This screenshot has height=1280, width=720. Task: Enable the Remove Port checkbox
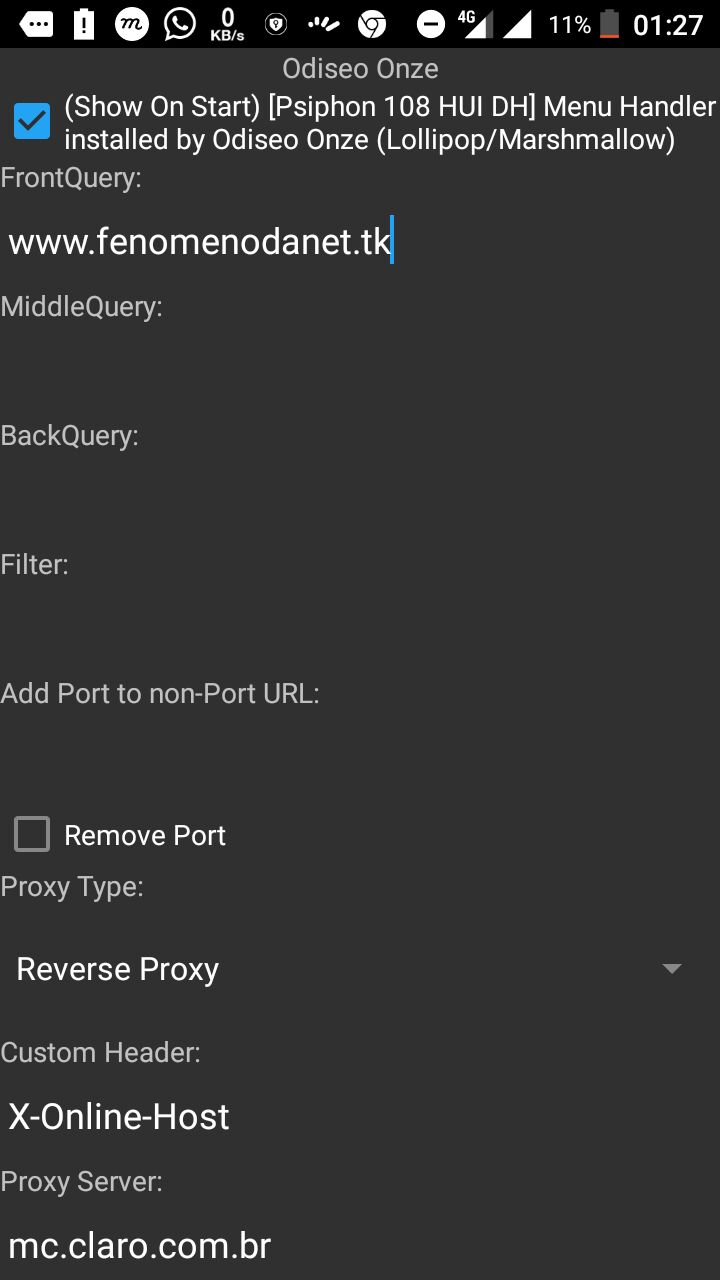point(32,834)
